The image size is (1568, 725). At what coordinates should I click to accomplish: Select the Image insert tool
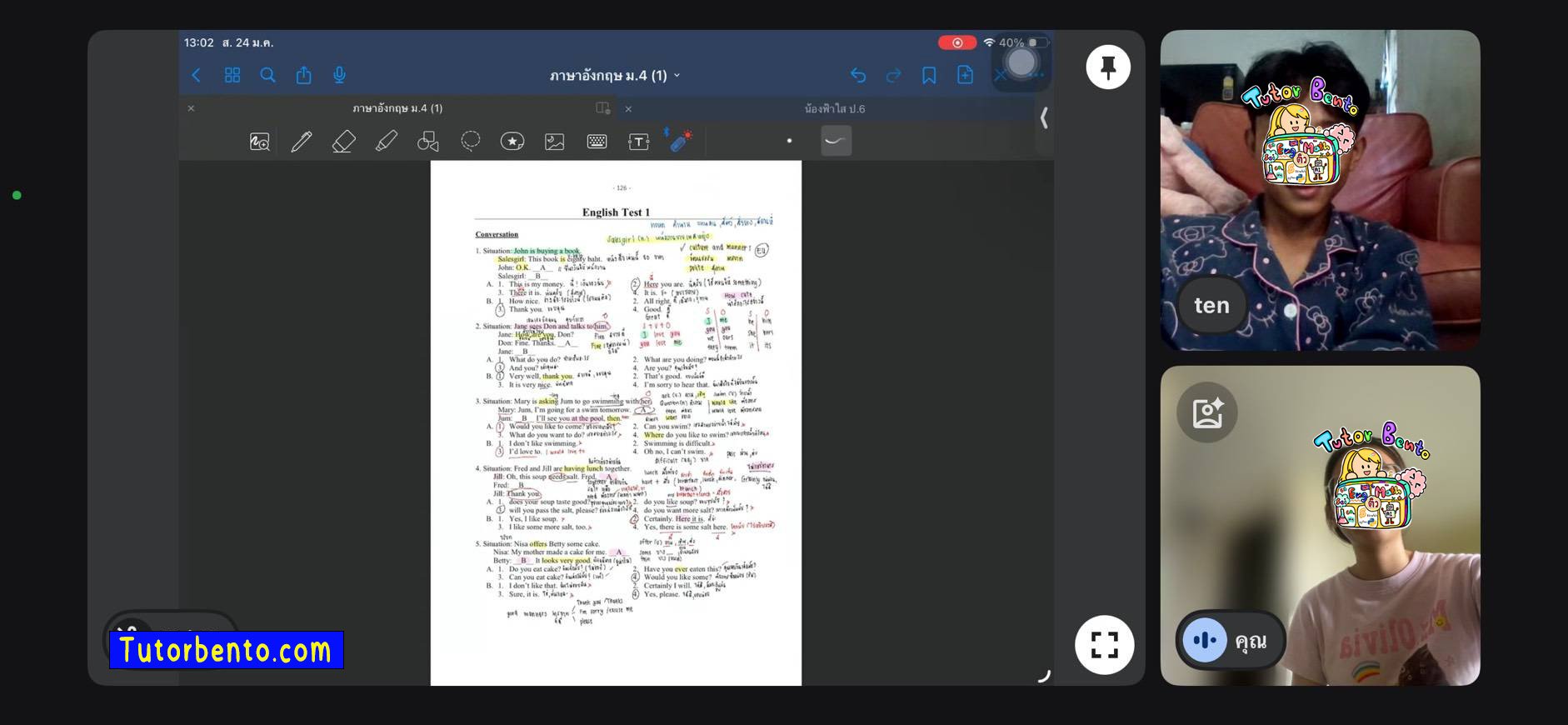[x=555, y=142]
